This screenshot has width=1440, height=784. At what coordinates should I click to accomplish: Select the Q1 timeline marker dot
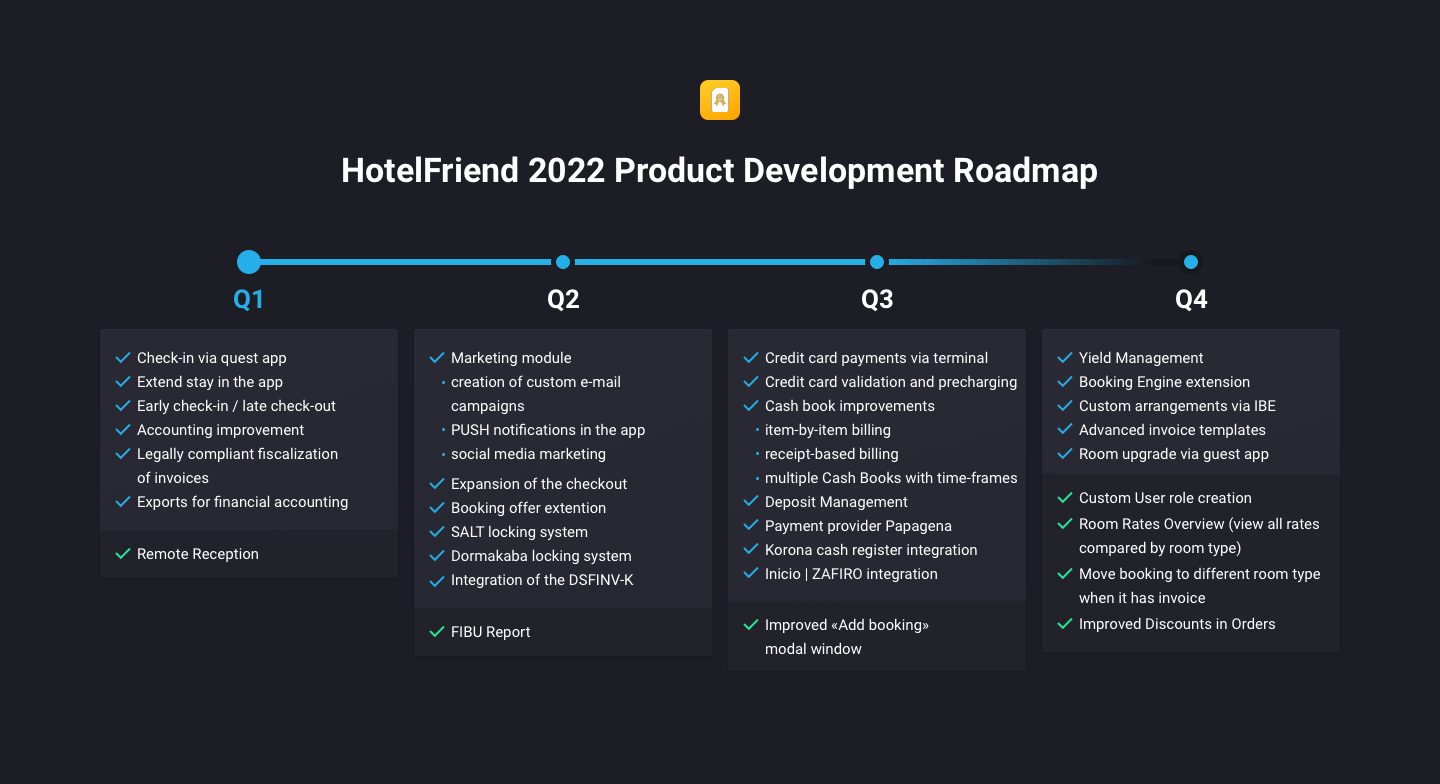pyautogui.click(x=249, y=262)
